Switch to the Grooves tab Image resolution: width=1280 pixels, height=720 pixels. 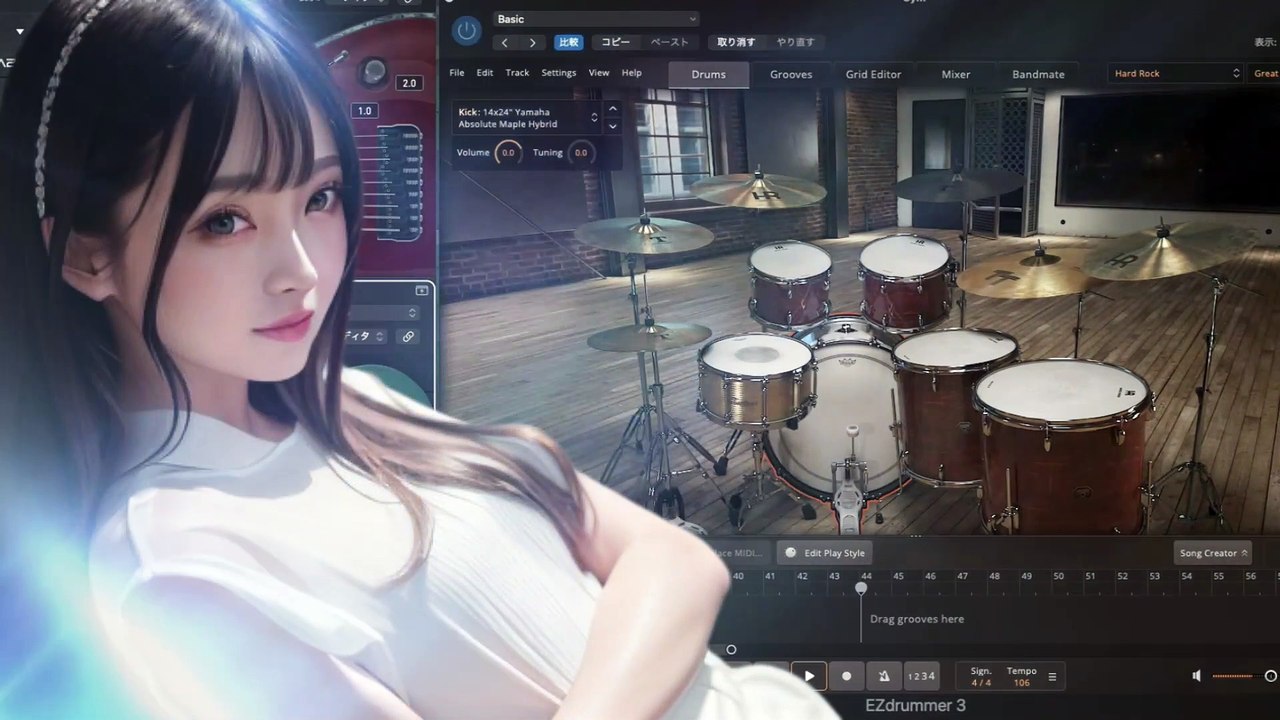click(791, 74)
